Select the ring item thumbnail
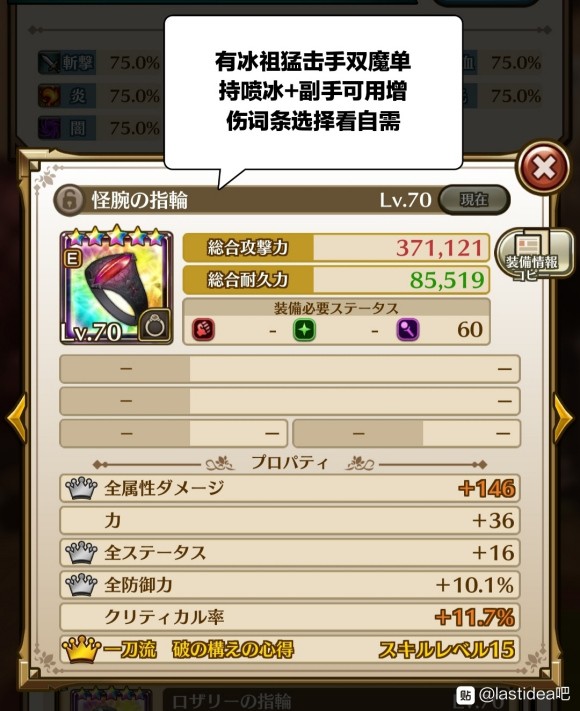580x711 pixels. coord(117,287)
